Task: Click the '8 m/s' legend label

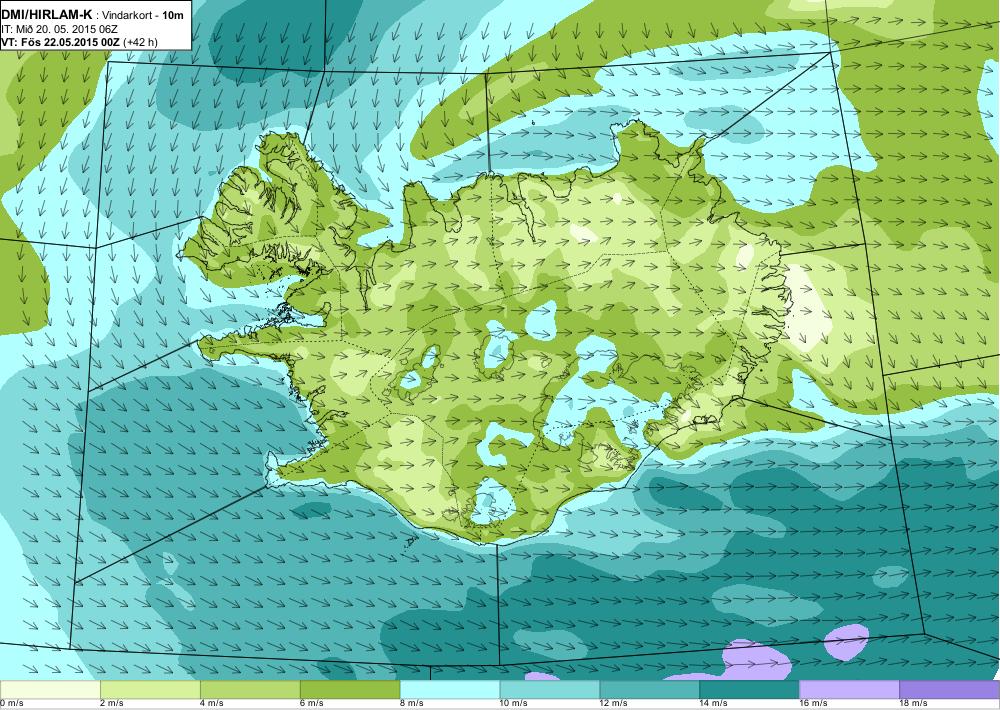Action: [412, 704]
